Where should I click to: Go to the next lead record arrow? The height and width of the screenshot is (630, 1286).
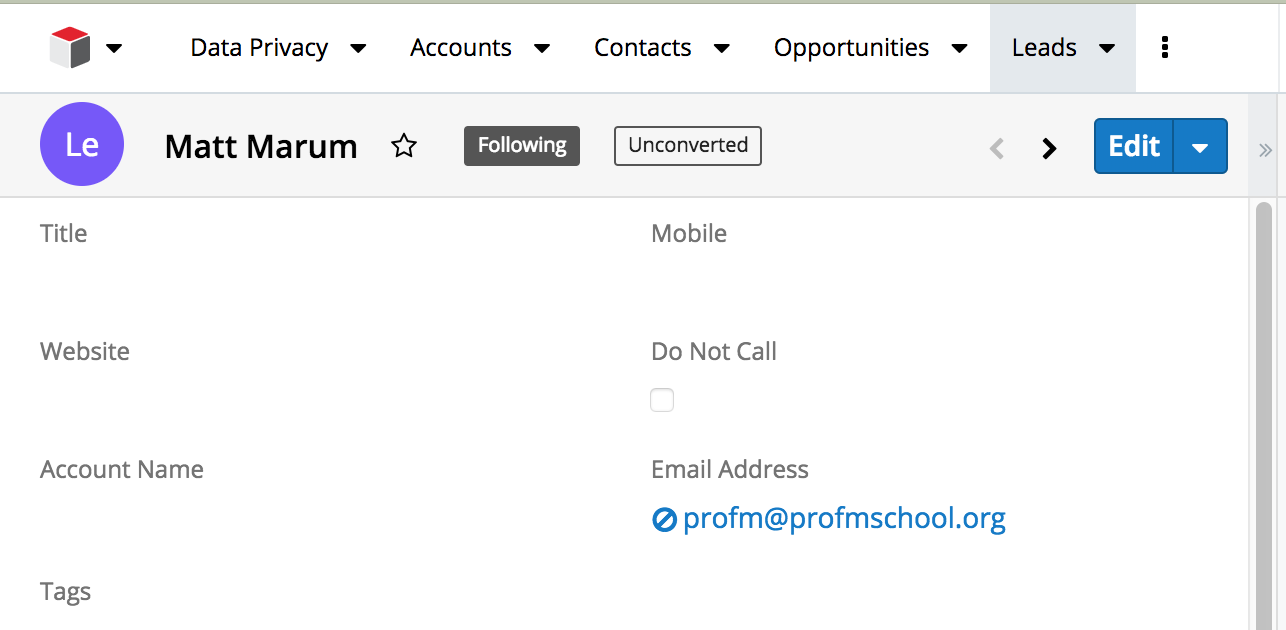pyautogui.click(x=1049, y=148)
